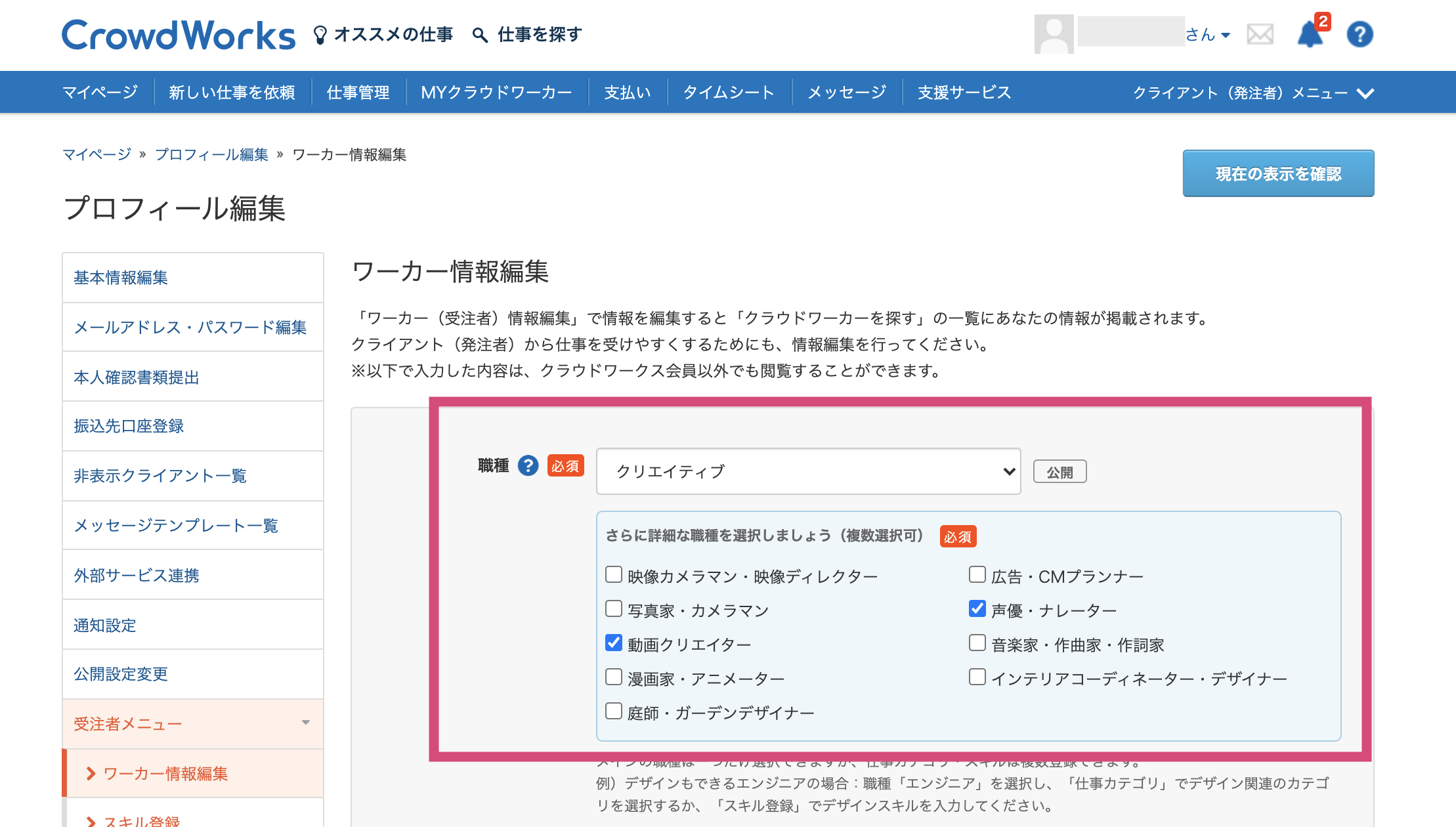Uncheck the 動画クリエイター checkbox
The image size is (1456, 827).
614,643
